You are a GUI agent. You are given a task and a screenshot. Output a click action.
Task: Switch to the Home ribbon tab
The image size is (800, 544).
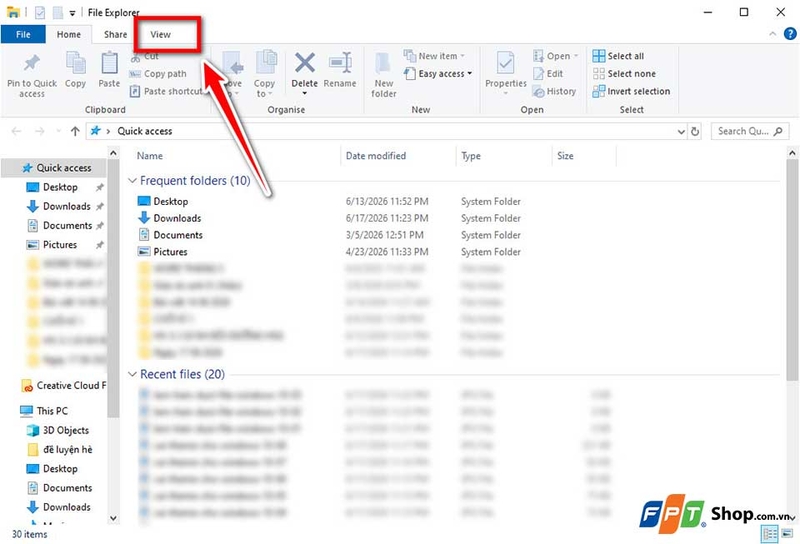pos(68,34)
